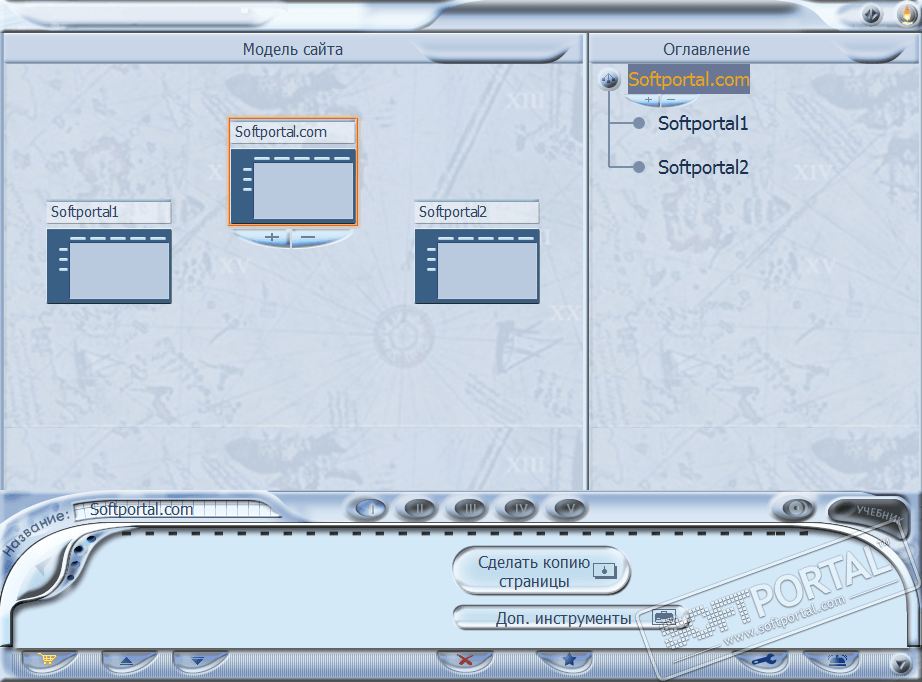This screenshot has width=922, height=682.
Task: Switch to step V tab
Action: click(569, 508)
